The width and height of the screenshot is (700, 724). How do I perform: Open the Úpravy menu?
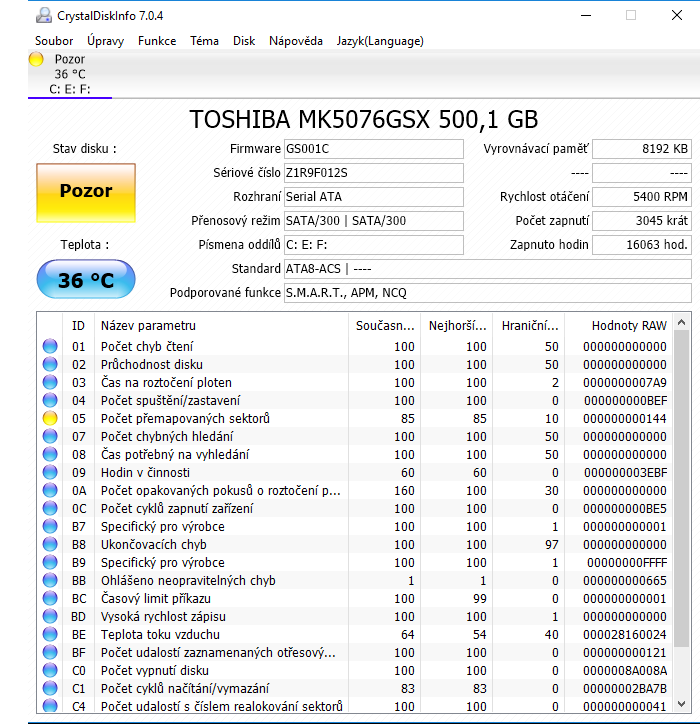pos(106,41)
